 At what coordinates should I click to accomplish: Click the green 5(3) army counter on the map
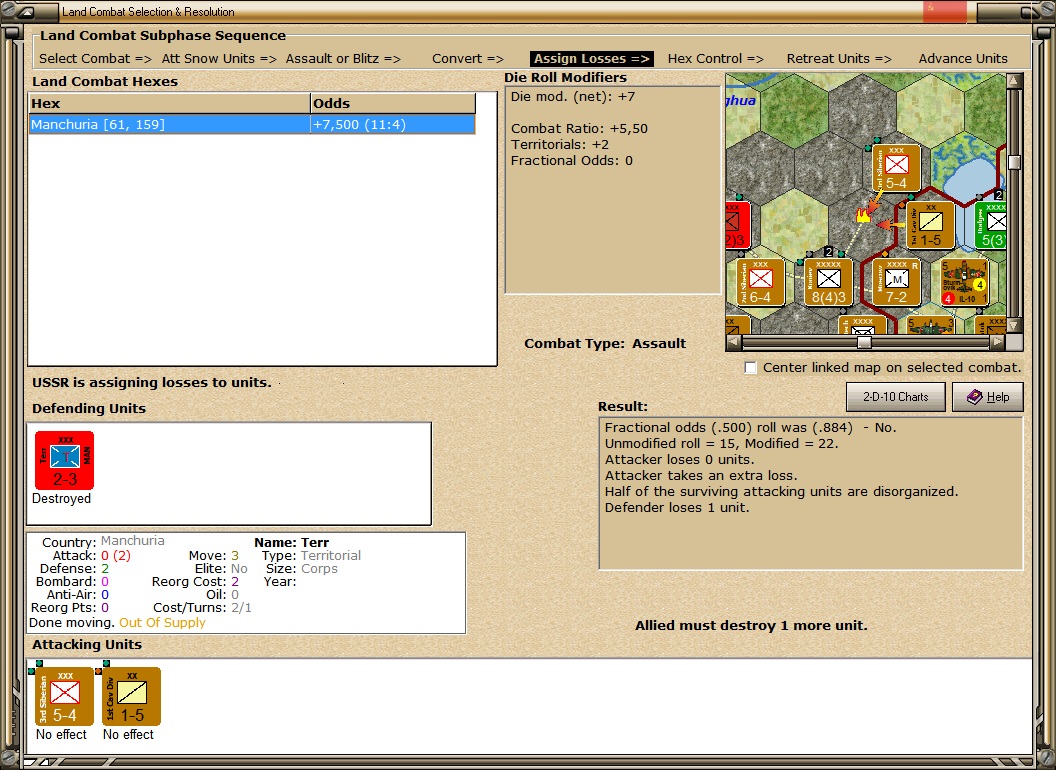coord(991,226)
